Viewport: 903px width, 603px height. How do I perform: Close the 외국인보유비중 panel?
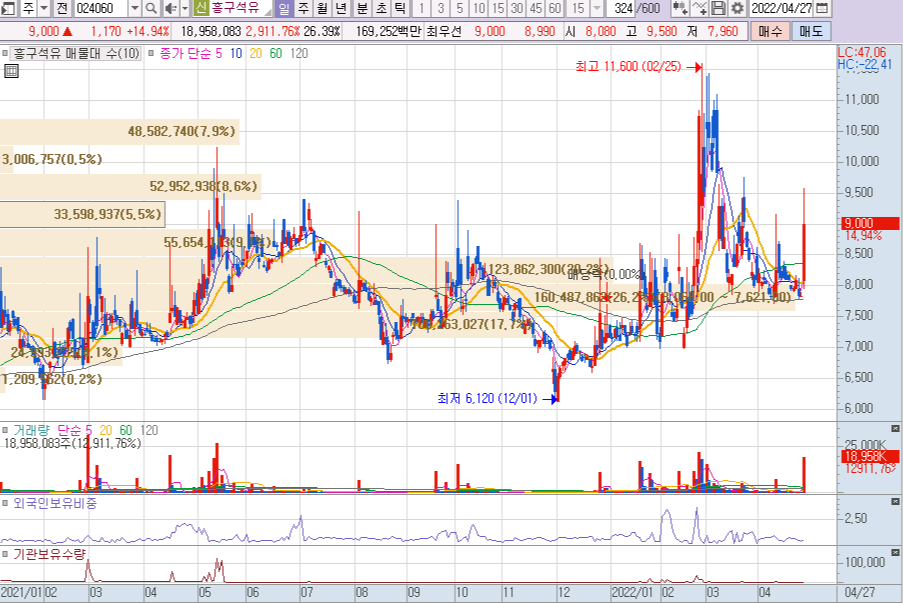point(895,502)
